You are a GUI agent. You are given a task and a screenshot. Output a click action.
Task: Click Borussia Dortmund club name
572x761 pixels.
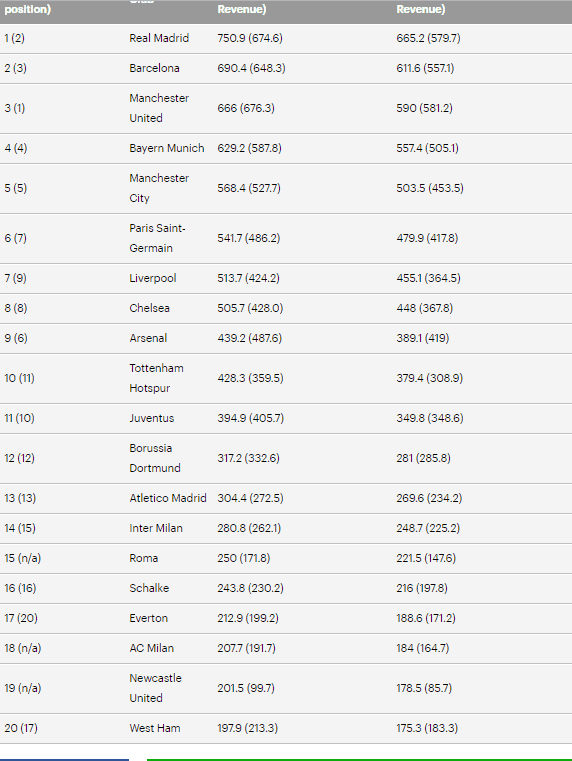point(155,458)
